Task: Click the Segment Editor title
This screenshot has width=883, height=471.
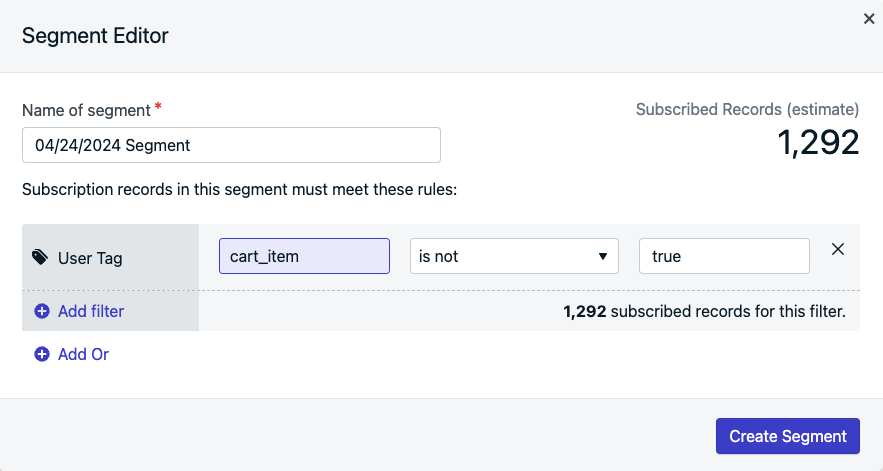Action: pyautogui.click(x=95, y=35)
